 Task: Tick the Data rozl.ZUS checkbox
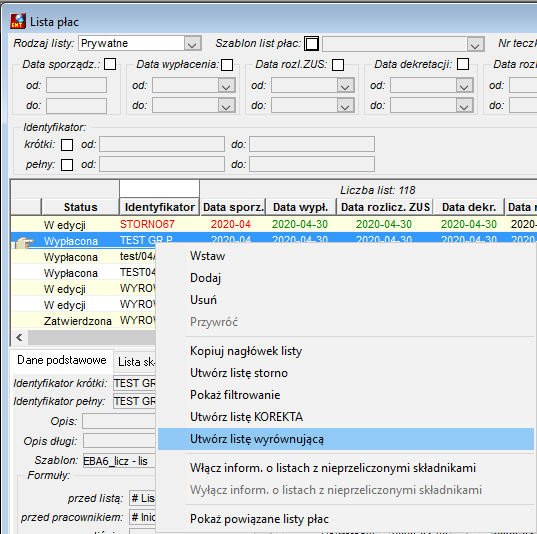(338, 65)
